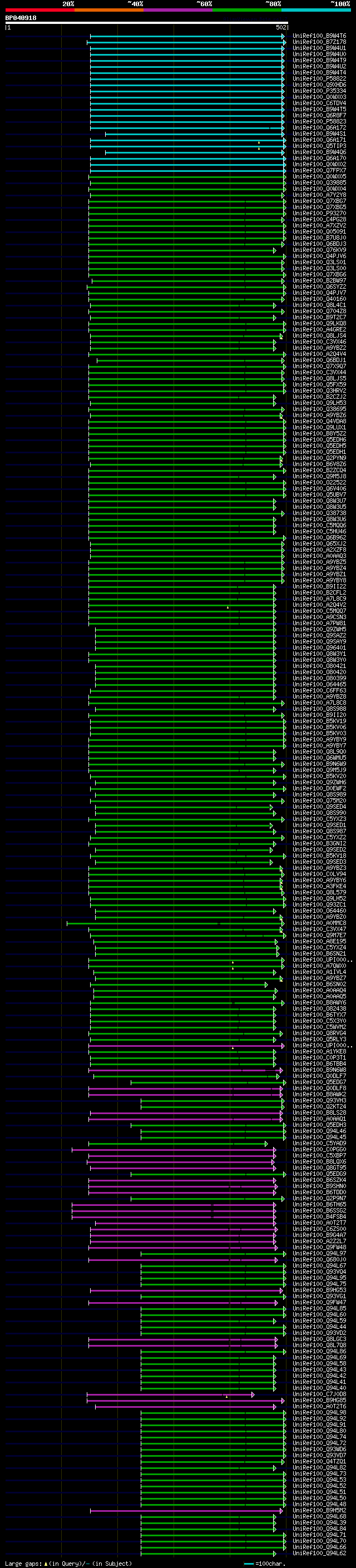Screen dimensions: 356x1568
Task: Select the UniRef100_P58822 label
Action: (319, 78)
